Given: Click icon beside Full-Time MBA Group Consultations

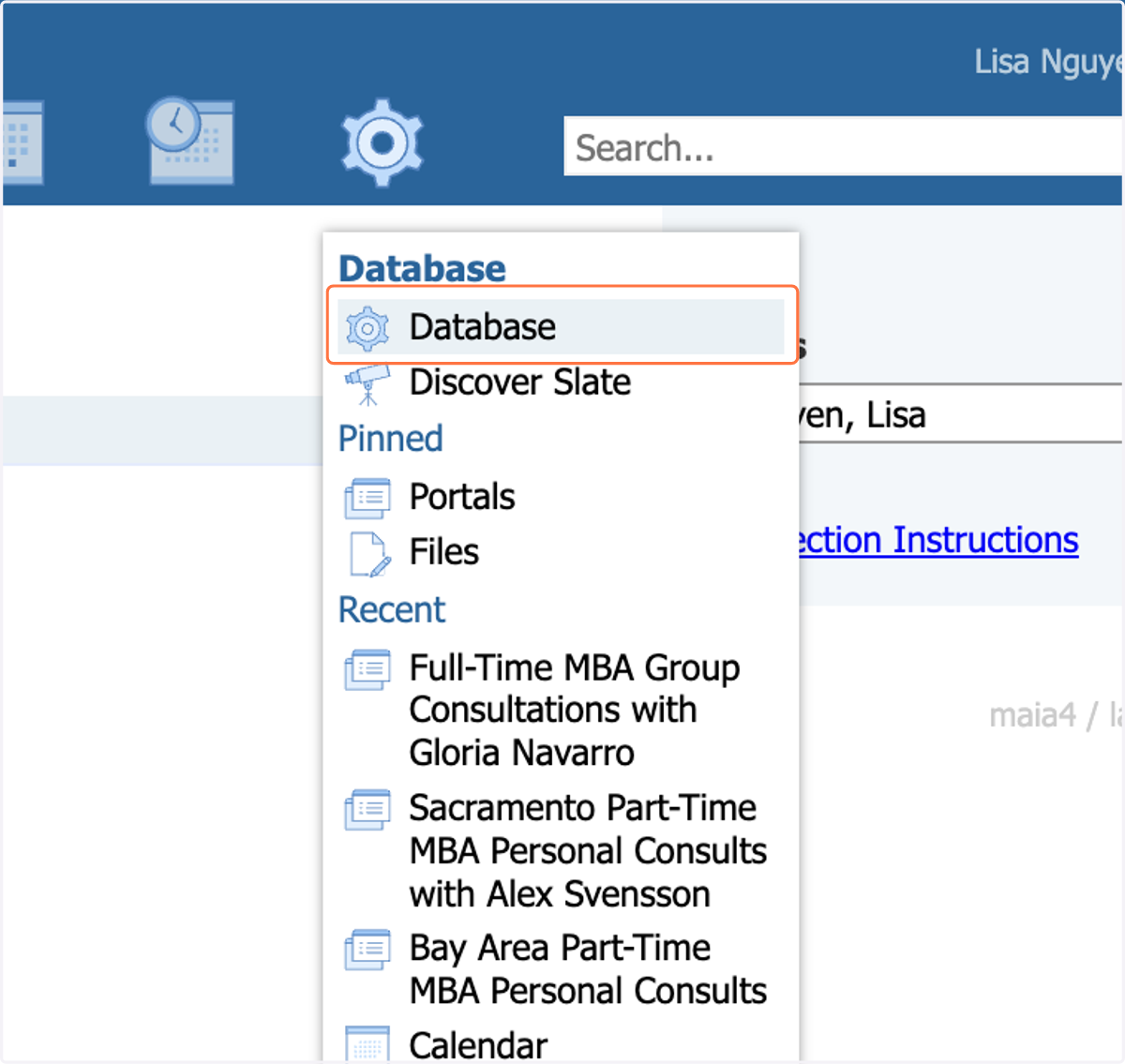Looking at the screenshot, I should click(x=367, y=669).
